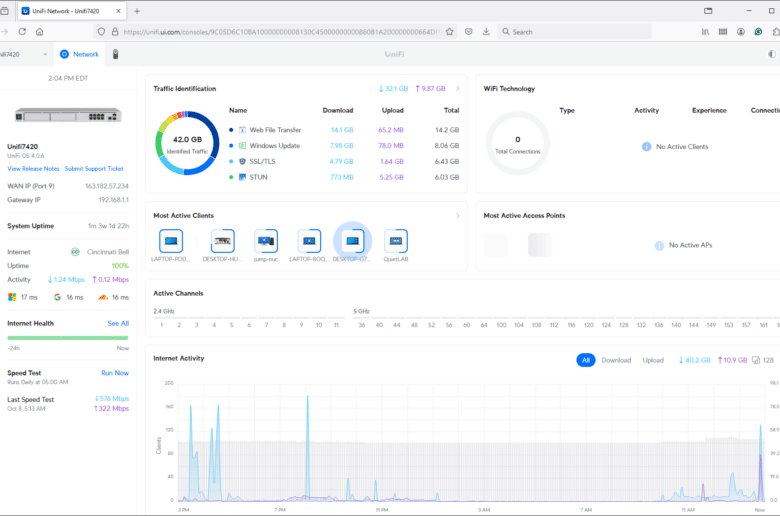Click See All under Internet Health
This screenshot has width=780, height=516.
click(118, 323)
